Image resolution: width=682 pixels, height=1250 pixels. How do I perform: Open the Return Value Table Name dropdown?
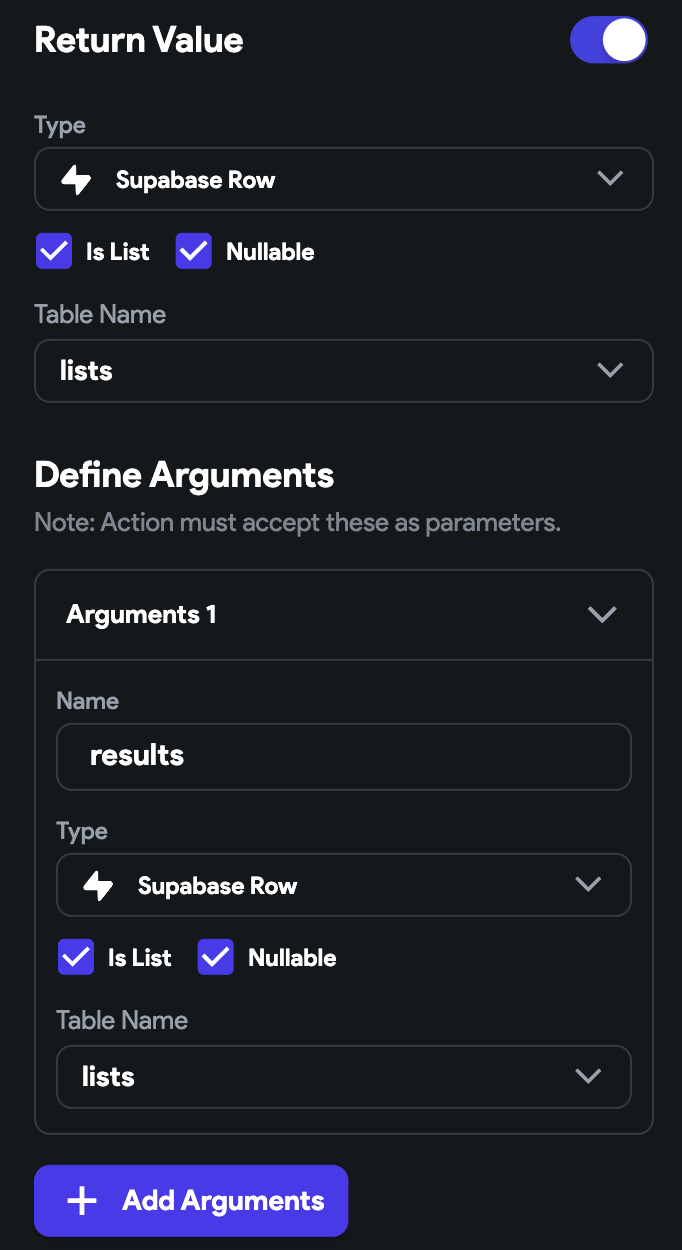pyautogui.click(x=344, y=371)
